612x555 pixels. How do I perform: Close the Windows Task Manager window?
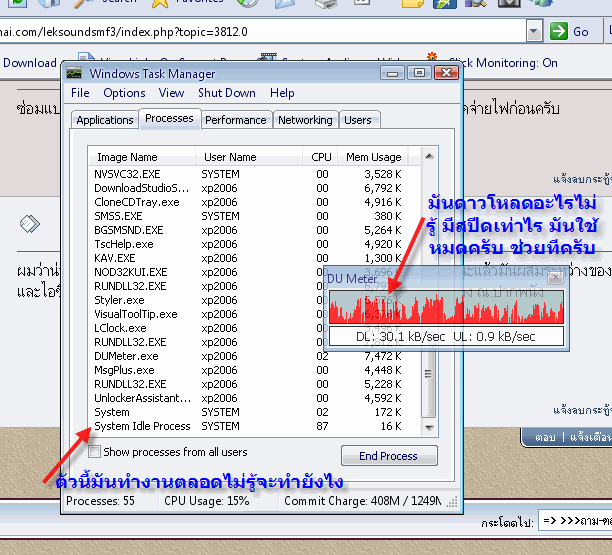(x=447, y=73)
